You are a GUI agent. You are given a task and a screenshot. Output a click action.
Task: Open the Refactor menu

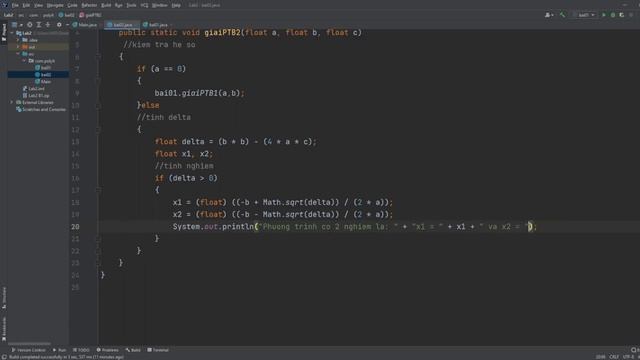(89, 5)
